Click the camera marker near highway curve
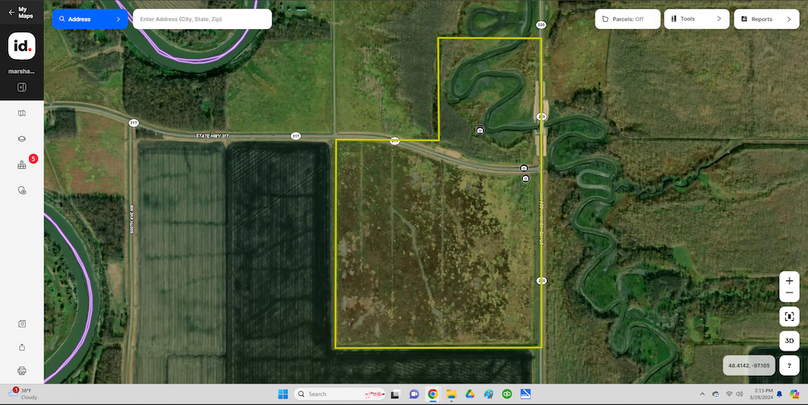The width and height of the screenshot is (808, 405). [x=481, y=130]
